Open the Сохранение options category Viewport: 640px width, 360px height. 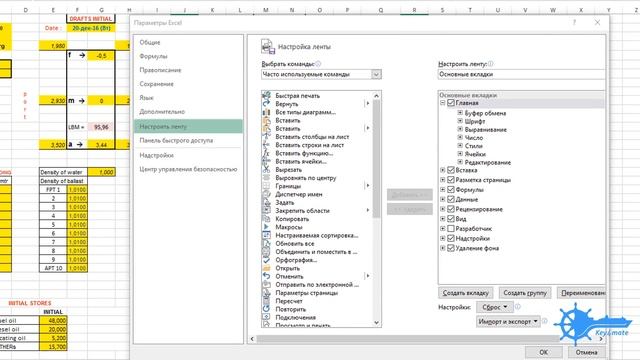(156, 84)
